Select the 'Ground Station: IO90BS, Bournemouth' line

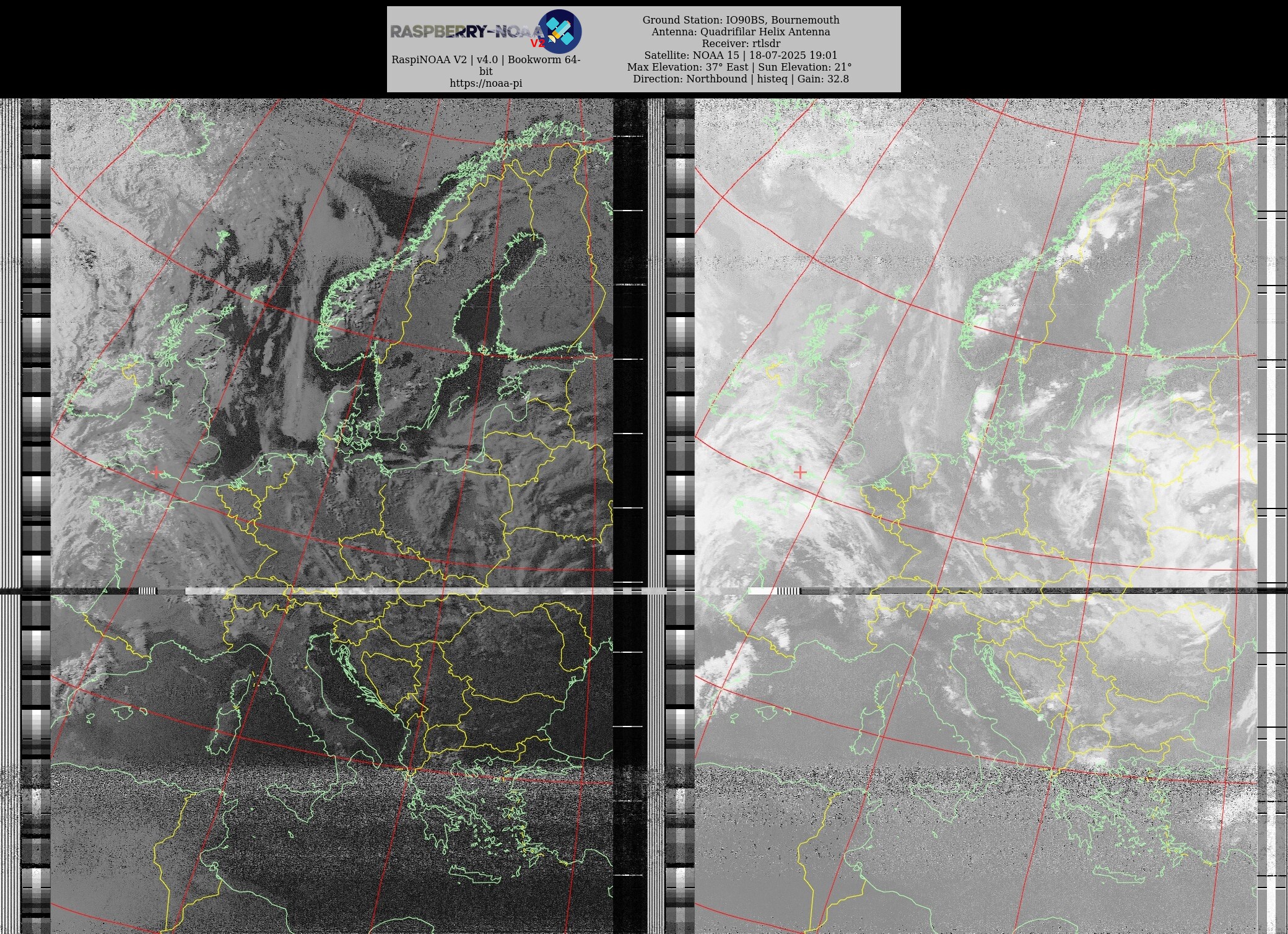click(x=741, y=20)
